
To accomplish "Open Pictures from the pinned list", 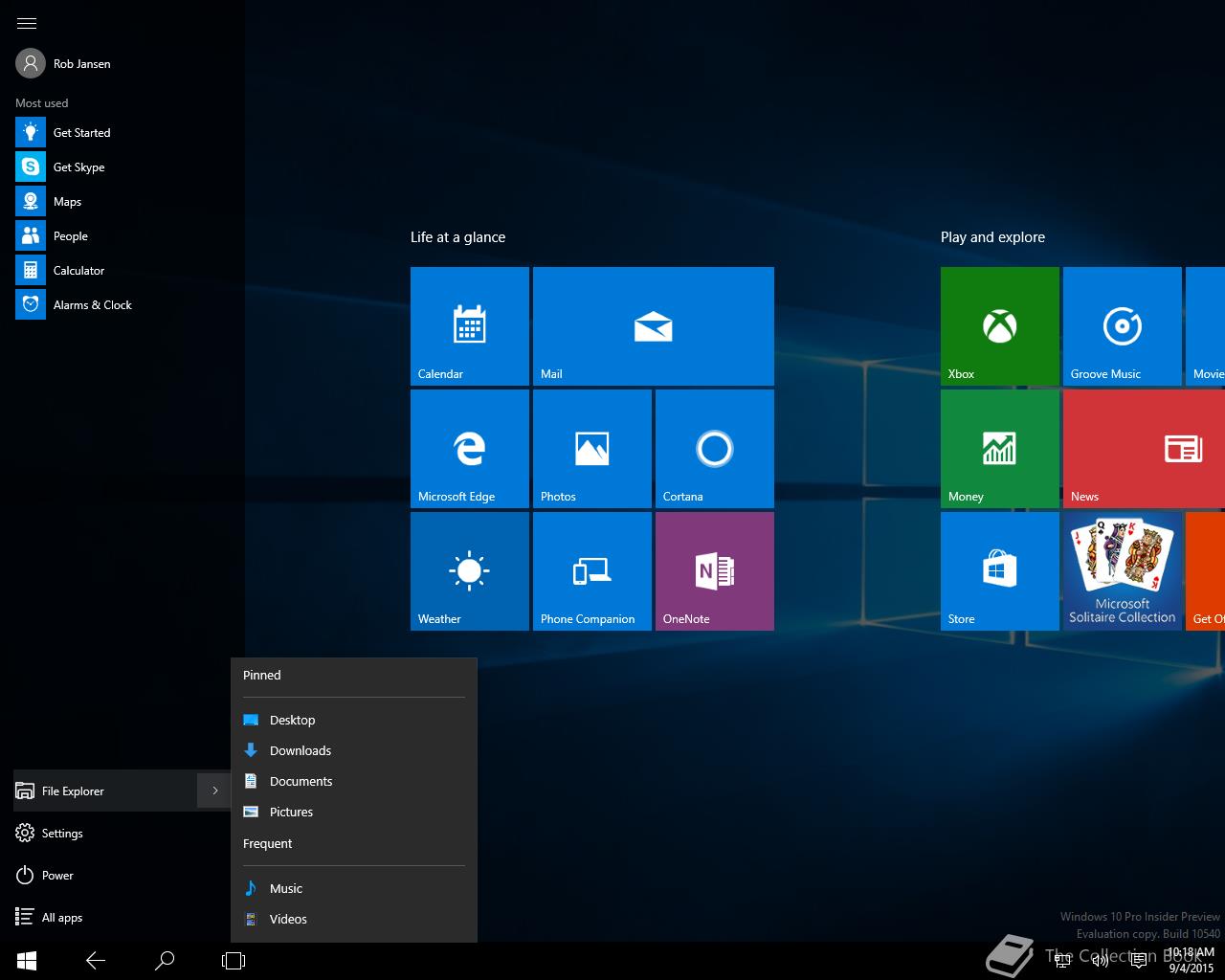I will click(x=291, y=812).
